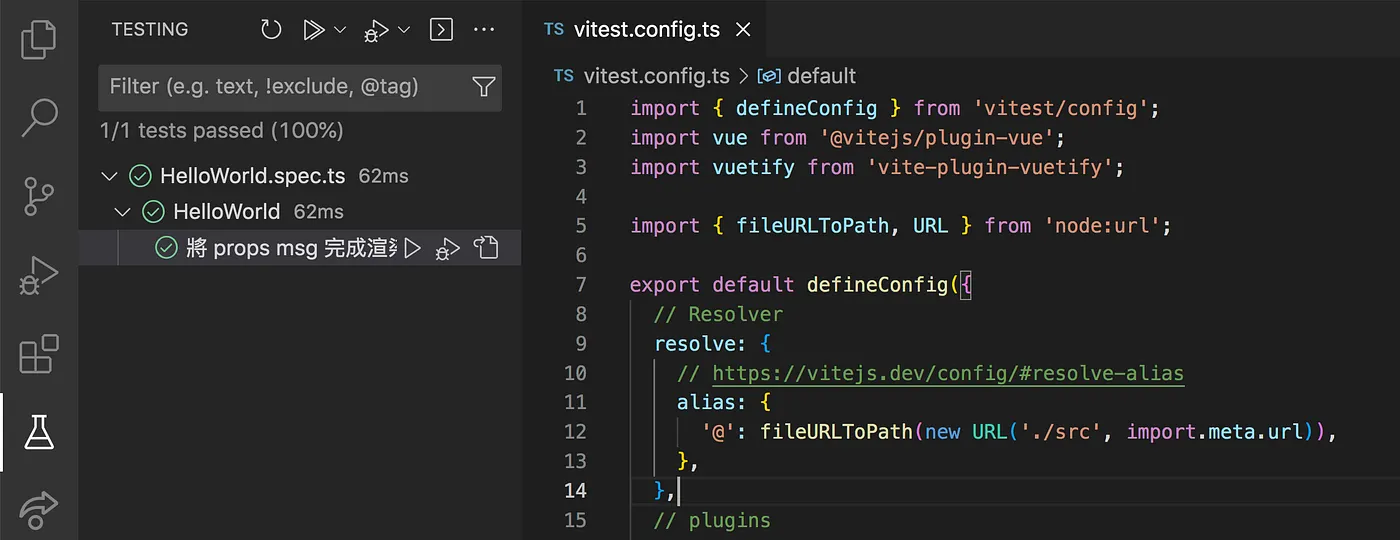Click 62ms duration beside HelloWorld.spec.ts
1400x540 pixels.
click(x=384, y=177)
